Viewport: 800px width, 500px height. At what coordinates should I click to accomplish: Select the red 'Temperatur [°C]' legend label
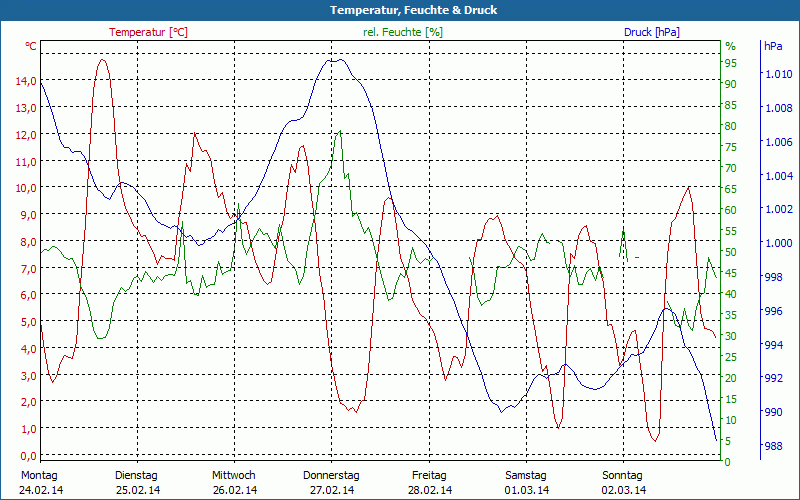(x=148, y=32)
